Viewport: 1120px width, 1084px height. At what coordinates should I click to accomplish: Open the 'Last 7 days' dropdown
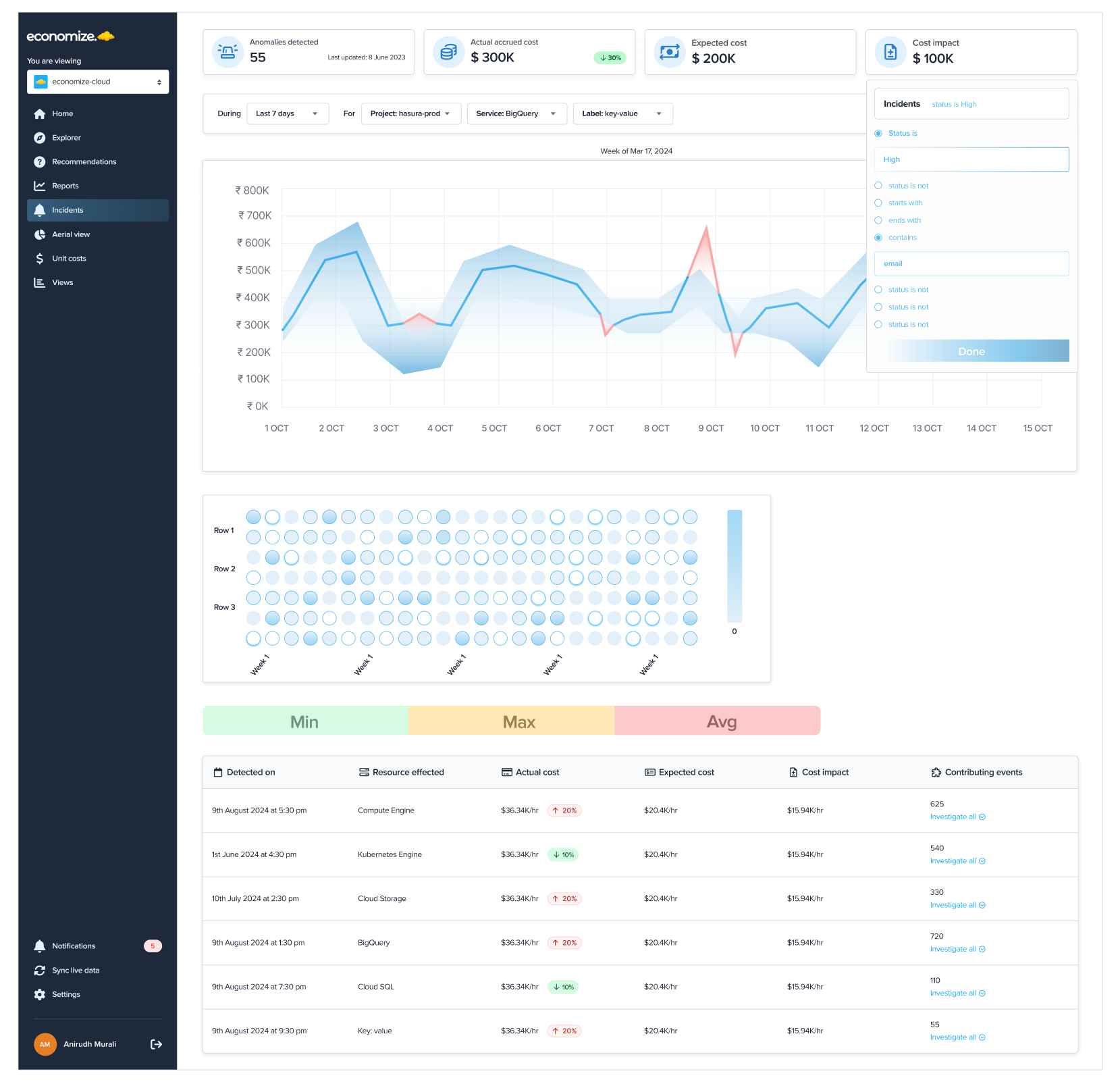(x=287, y=113)
